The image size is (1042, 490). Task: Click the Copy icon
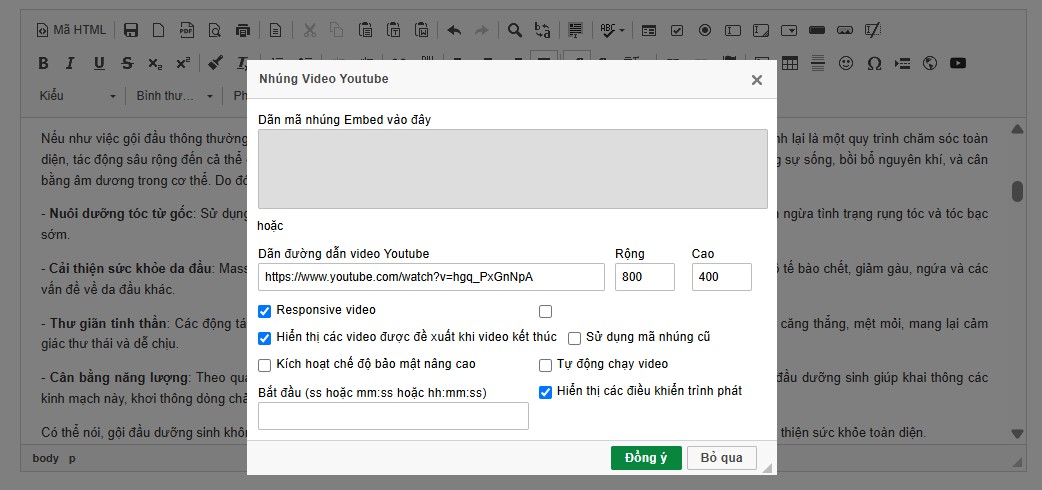[x=337, y=30]
